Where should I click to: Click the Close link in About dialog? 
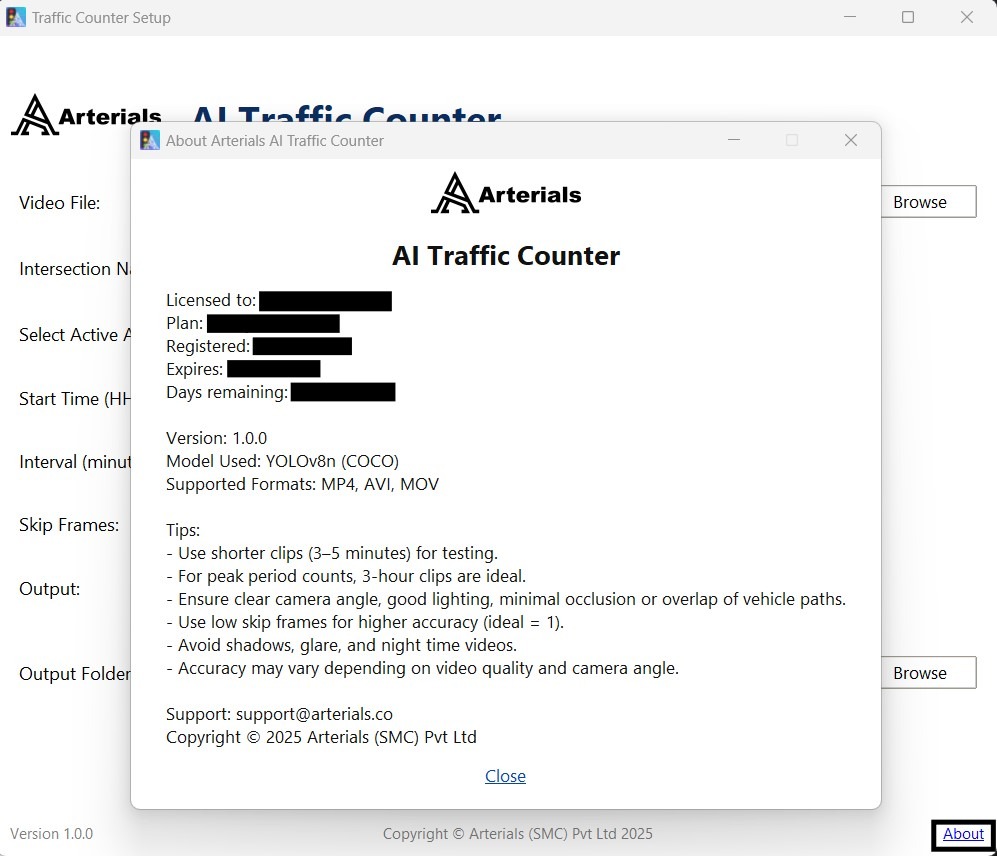pos(505,776)
